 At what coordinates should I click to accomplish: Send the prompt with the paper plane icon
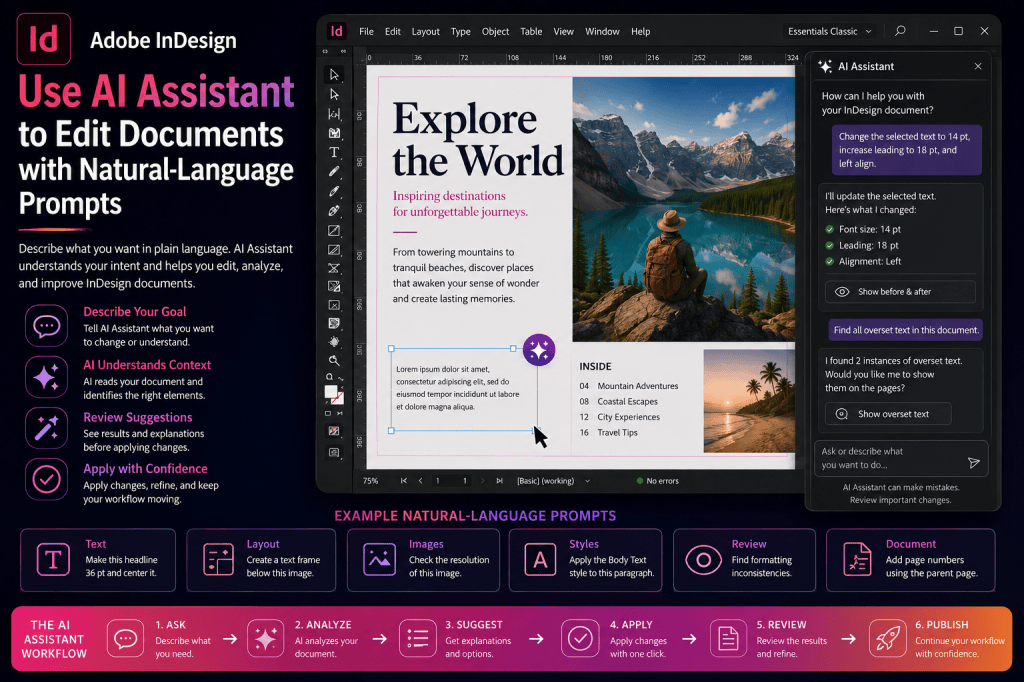tap(973, 463)
